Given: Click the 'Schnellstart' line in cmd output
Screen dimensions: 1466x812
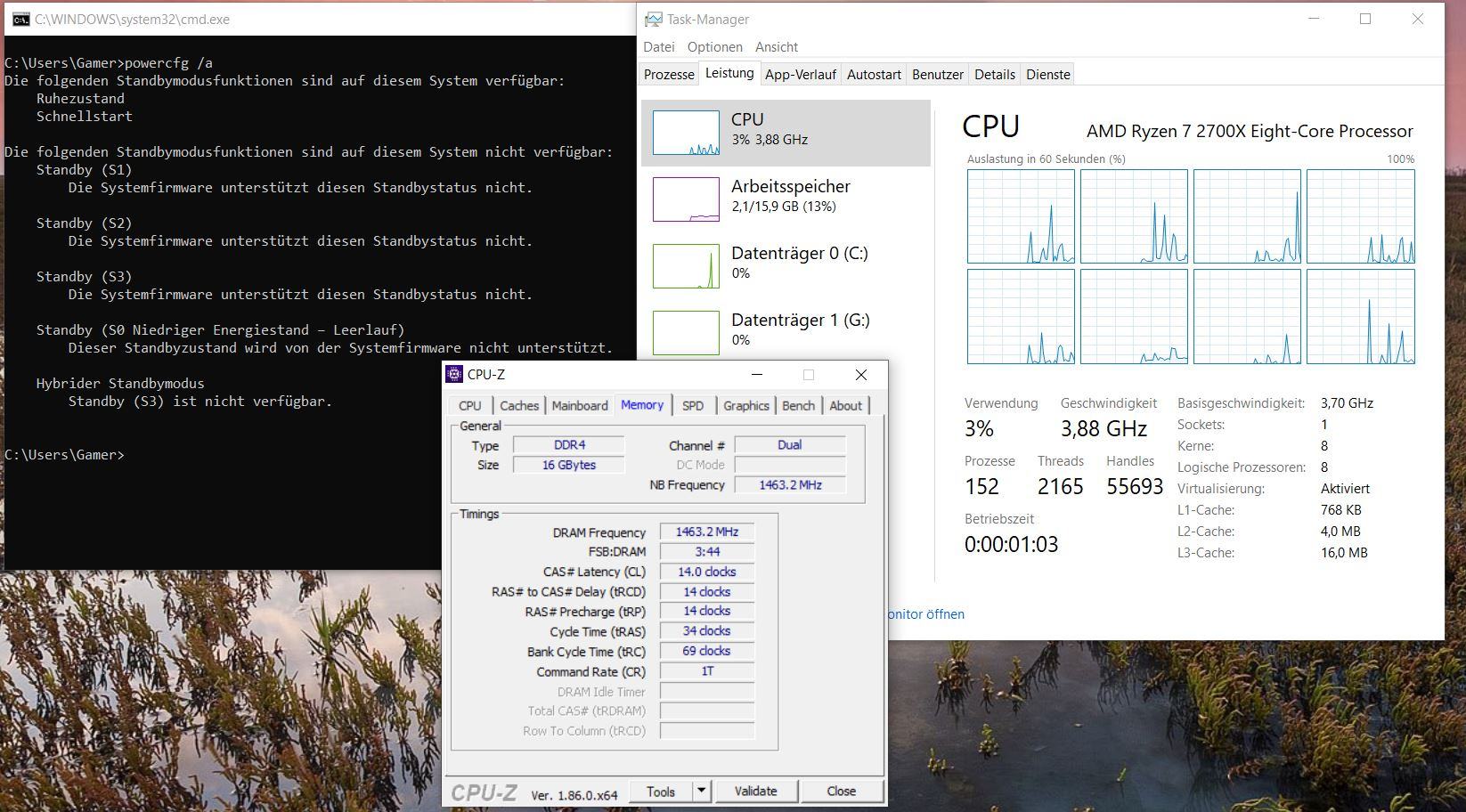Looking at the screenshot, I should [84, 117].
